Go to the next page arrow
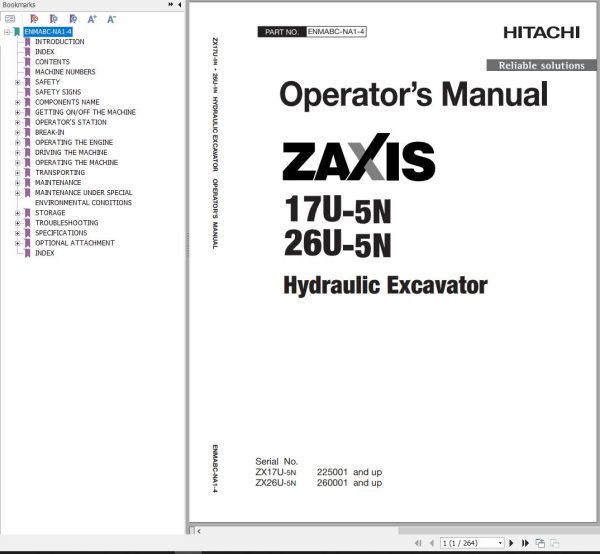 click(511, 543)
